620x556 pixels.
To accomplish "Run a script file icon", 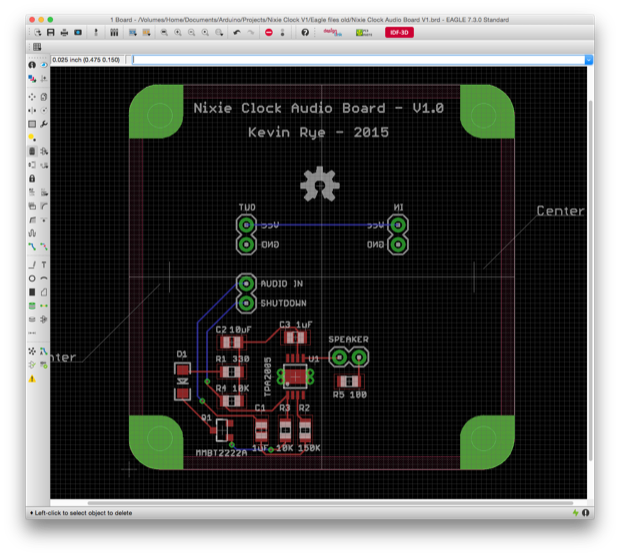I will (133, 32).
